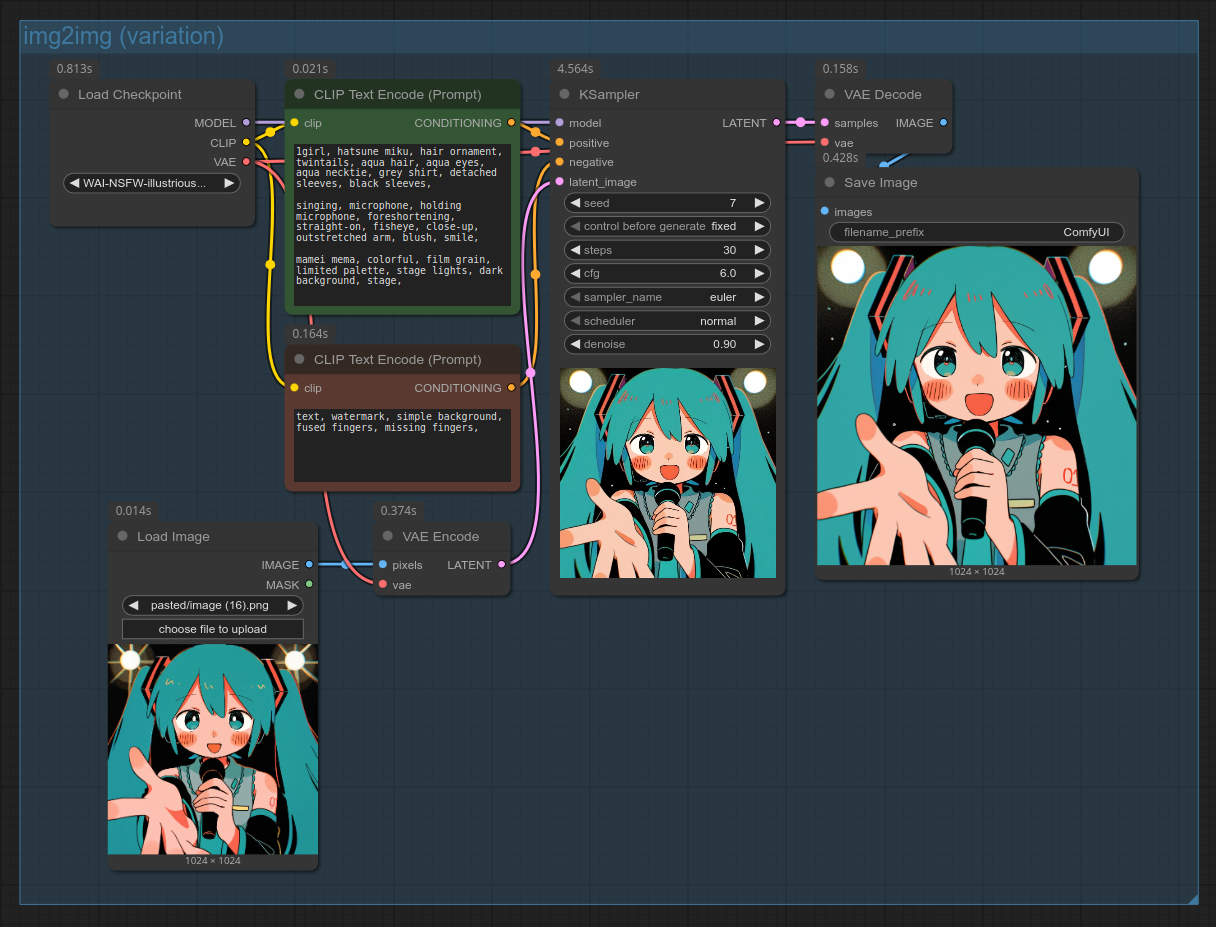The image size is (1216, 927).
Task: Collapse the VAE Encode node via its dot
Action: pyautogui.click(x=387, y=537)
